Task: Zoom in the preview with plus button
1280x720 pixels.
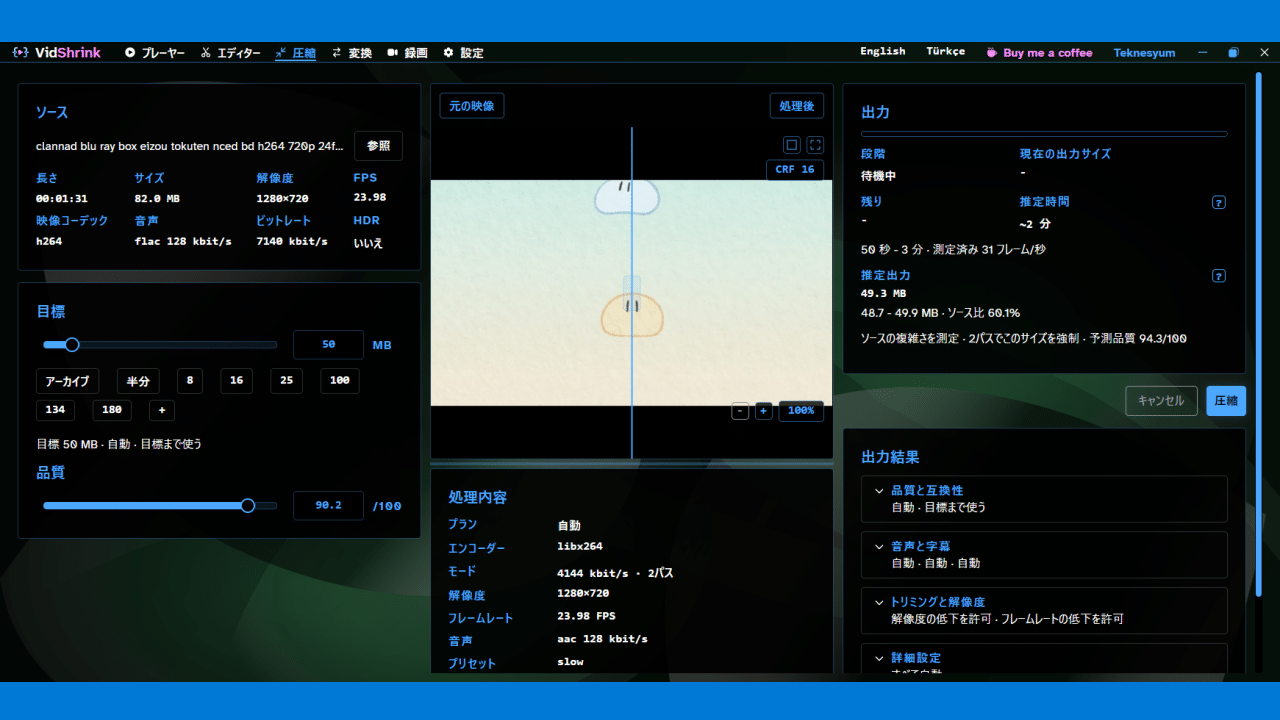Action: (x=763, y=411)
